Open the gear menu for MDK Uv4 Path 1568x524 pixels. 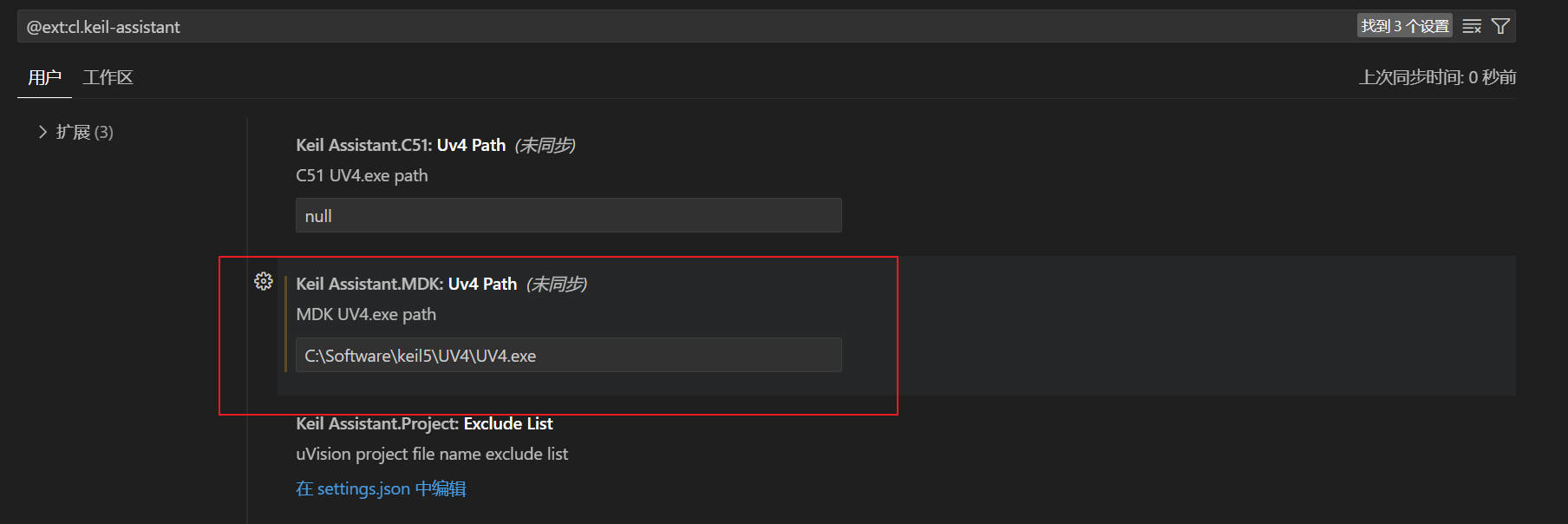click(x=264, y=281)
